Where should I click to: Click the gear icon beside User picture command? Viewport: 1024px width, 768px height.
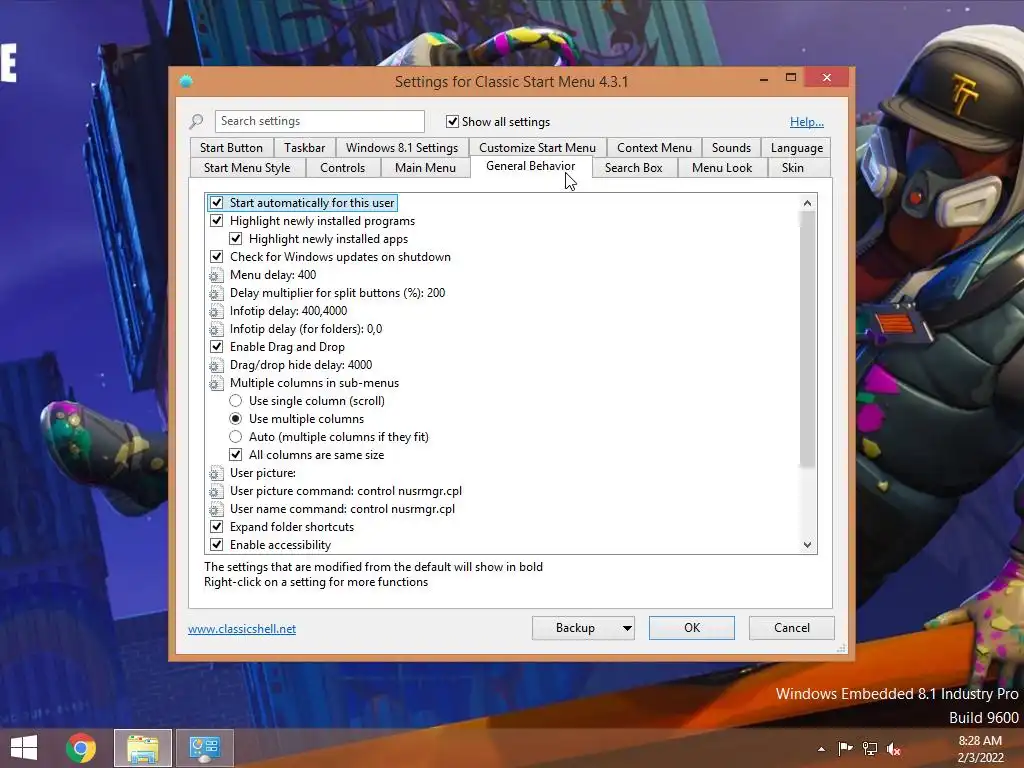216,491
